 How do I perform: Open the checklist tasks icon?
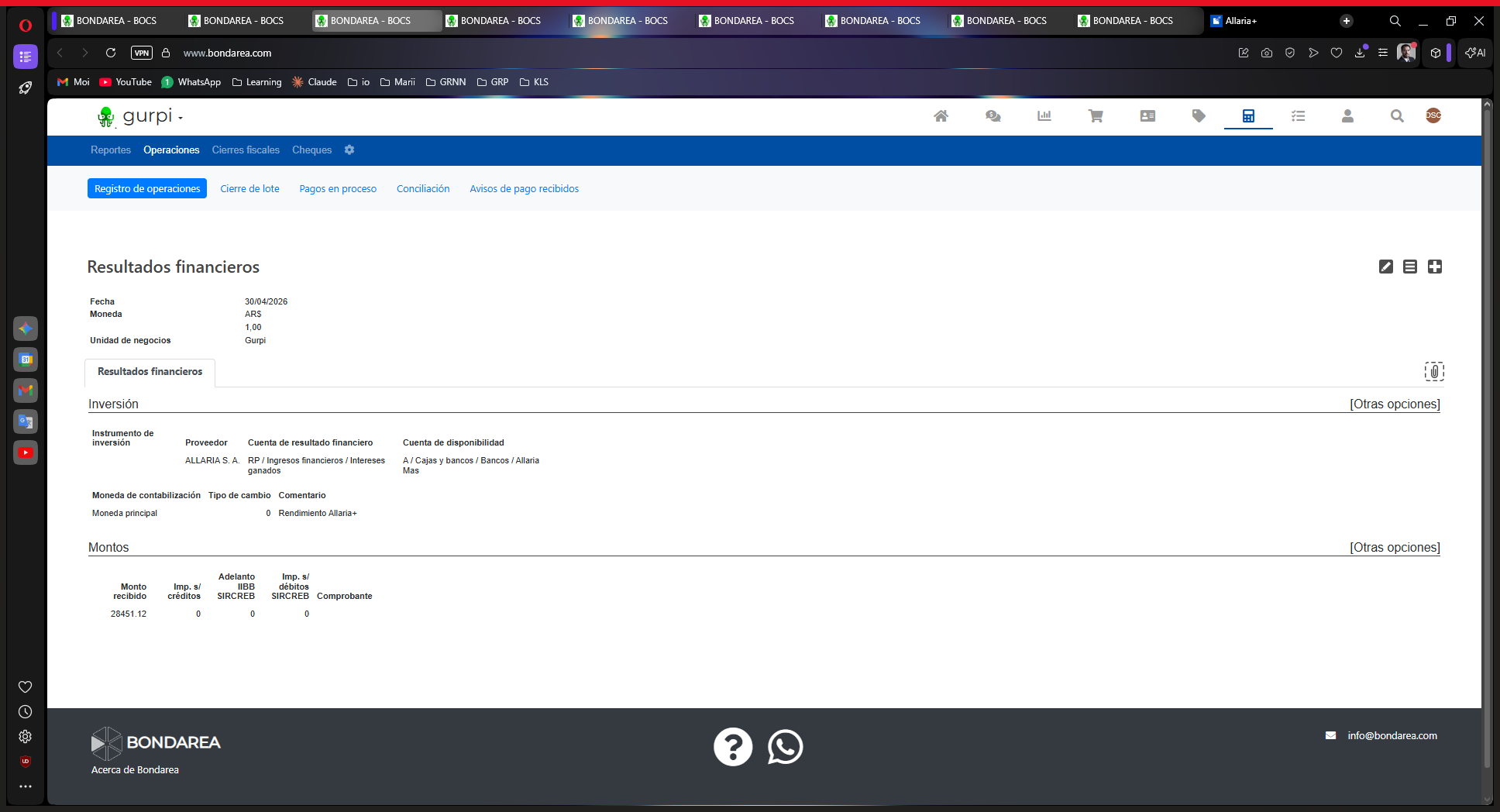point(1298,115)
